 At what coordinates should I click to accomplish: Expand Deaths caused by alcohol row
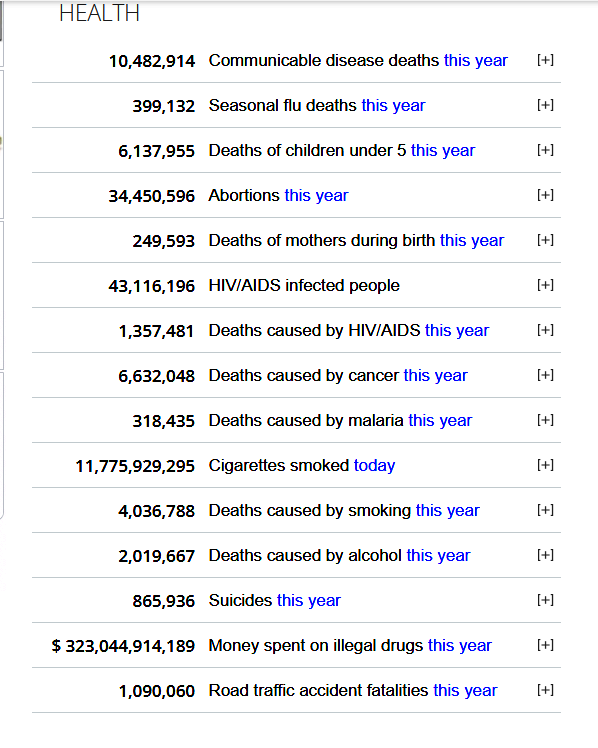coord(545,555)
